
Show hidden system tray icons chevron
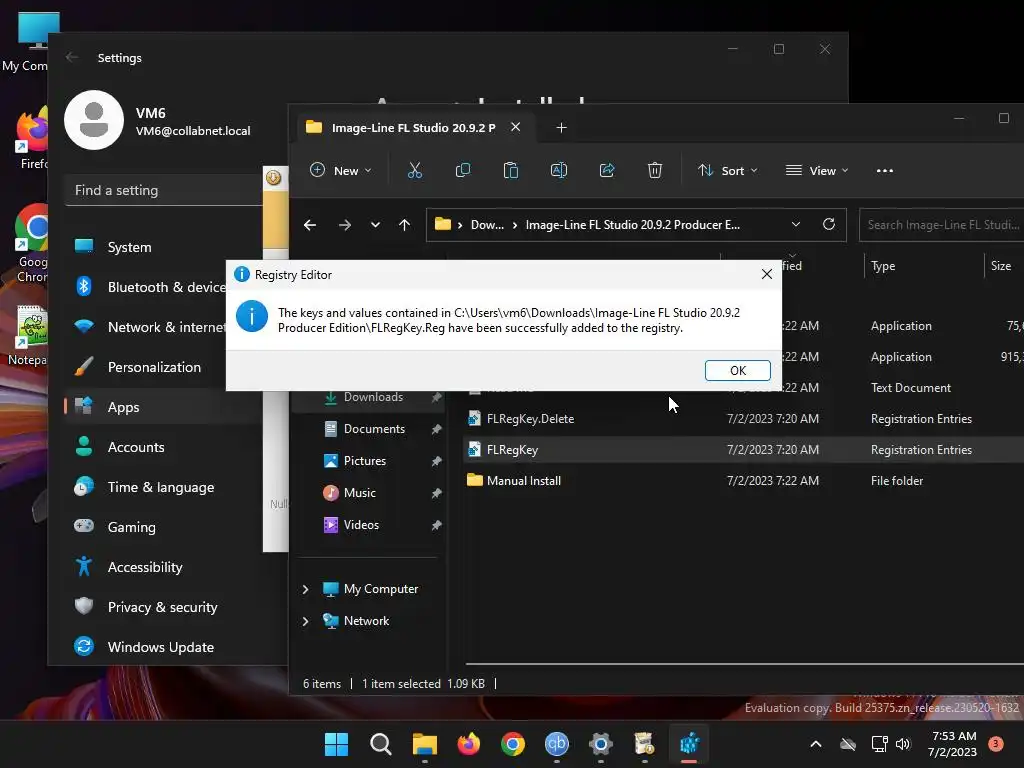click(x=816, y=744)
